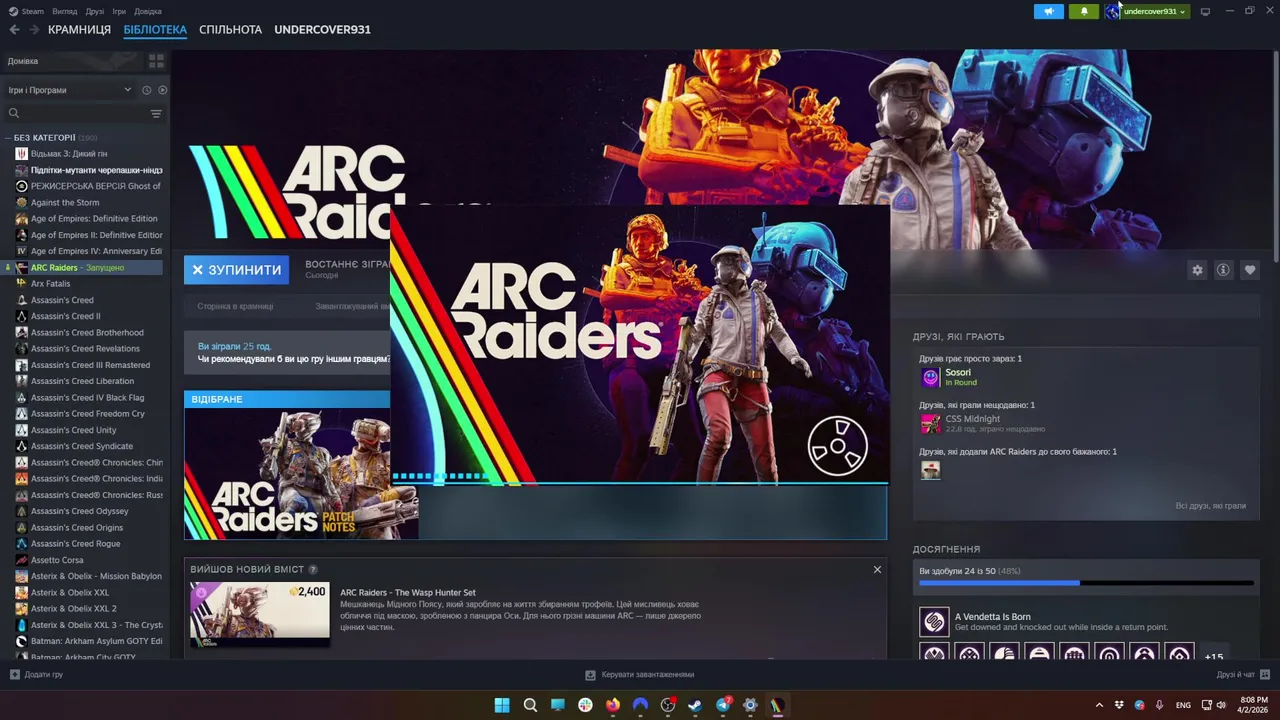The image size is (1280, 720).
Task: Open UNDERCOVER931 profile tab
Action: pos(322,30)
